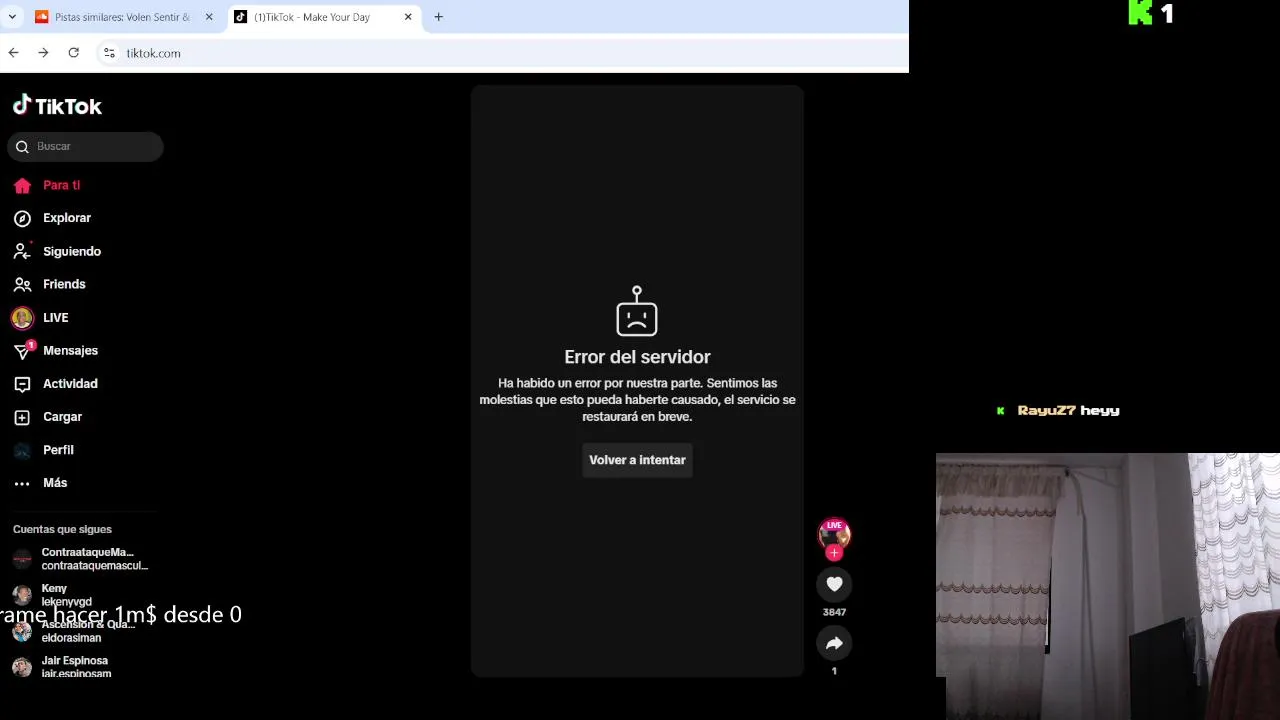Select the TikTok - Make Your Day tab
Screen dimensions: 1280x720
[x=312, y=17]
